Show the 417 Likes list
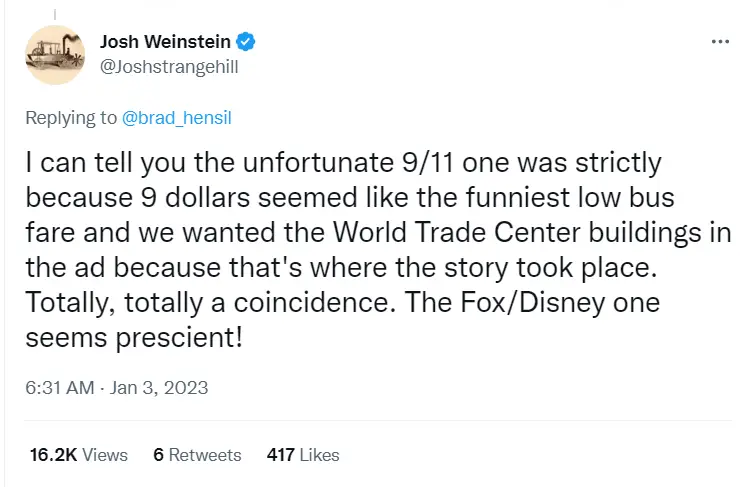748x487 pixels. pyautogui.click(x=303, y=454)
